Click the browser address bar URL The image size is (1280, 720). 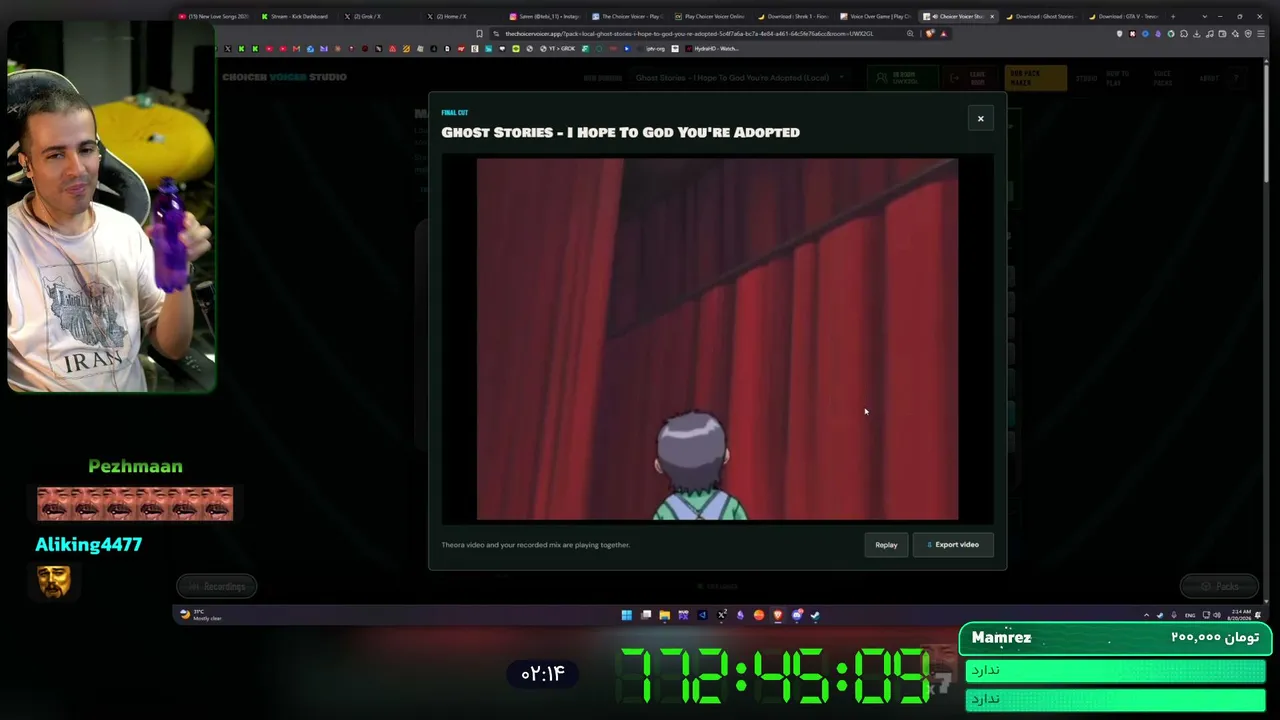[689, 33]
